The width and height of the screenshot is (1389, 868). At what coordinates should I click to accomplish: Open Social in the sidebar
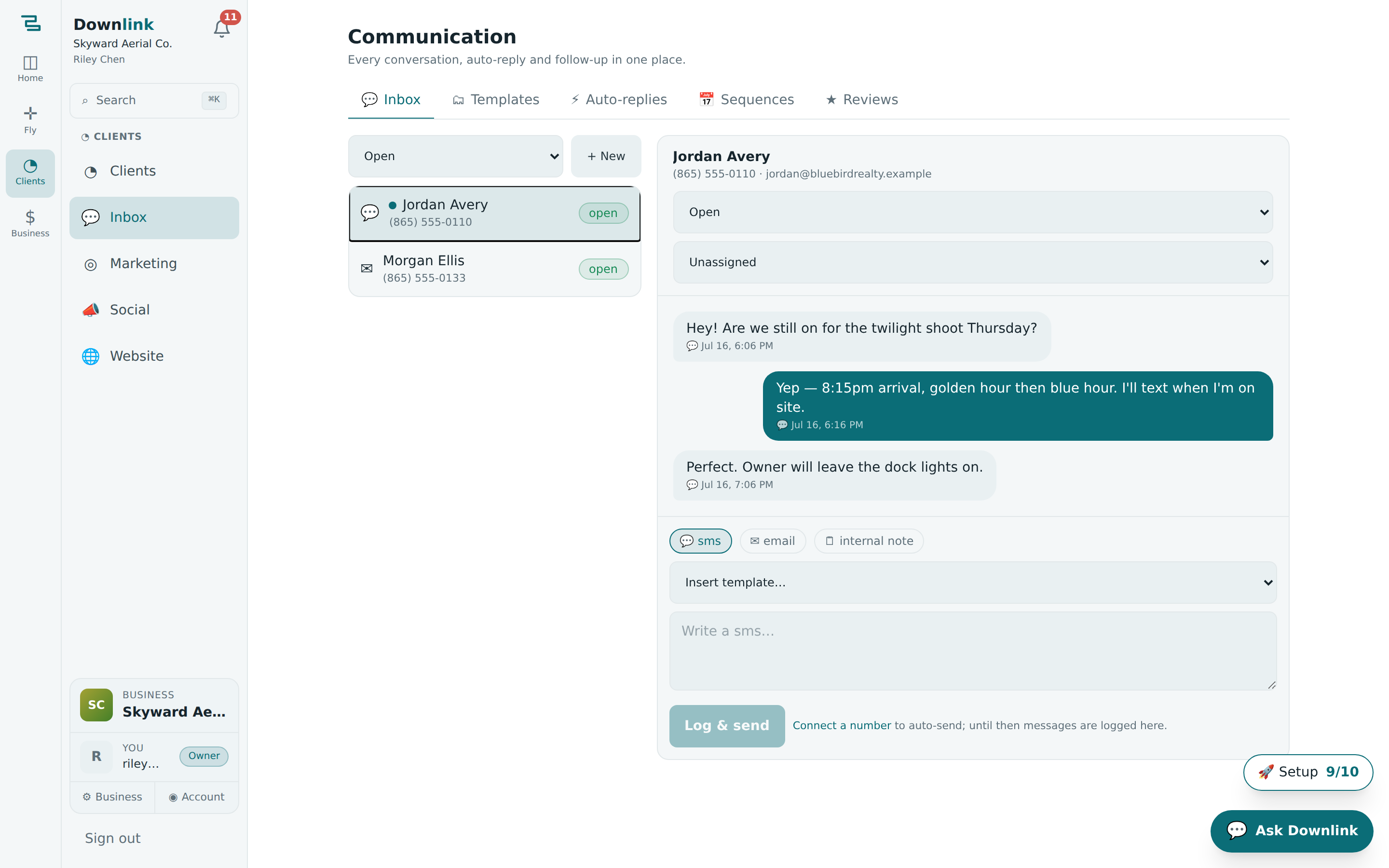tap(154, 310)
